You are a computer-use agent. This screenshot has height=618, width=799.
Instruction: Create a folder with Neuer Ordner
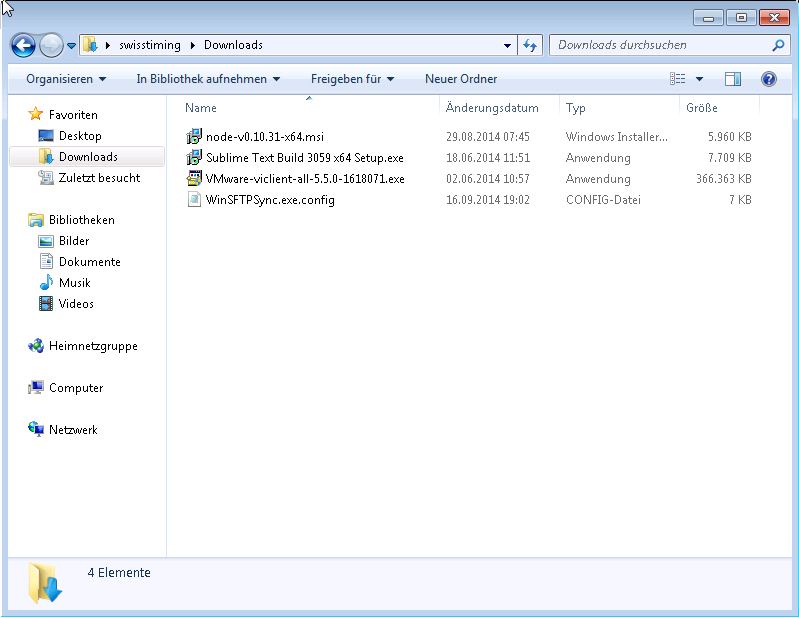coord(461,79)
